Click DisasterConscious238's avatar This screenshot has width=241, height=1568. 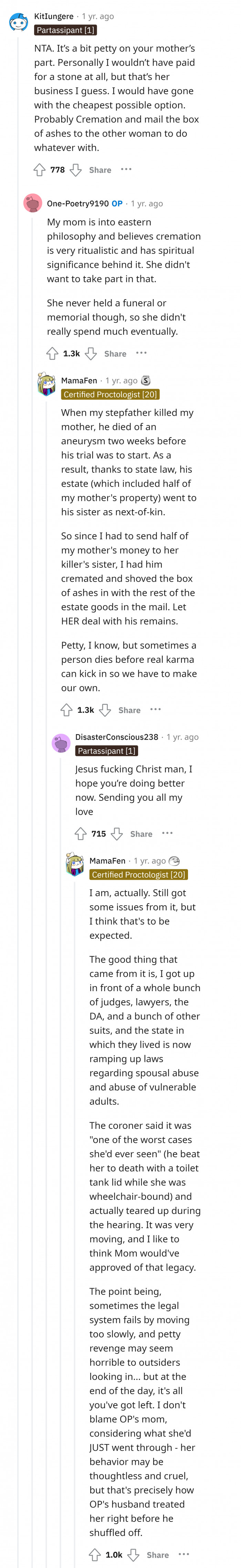click(61, 743)
